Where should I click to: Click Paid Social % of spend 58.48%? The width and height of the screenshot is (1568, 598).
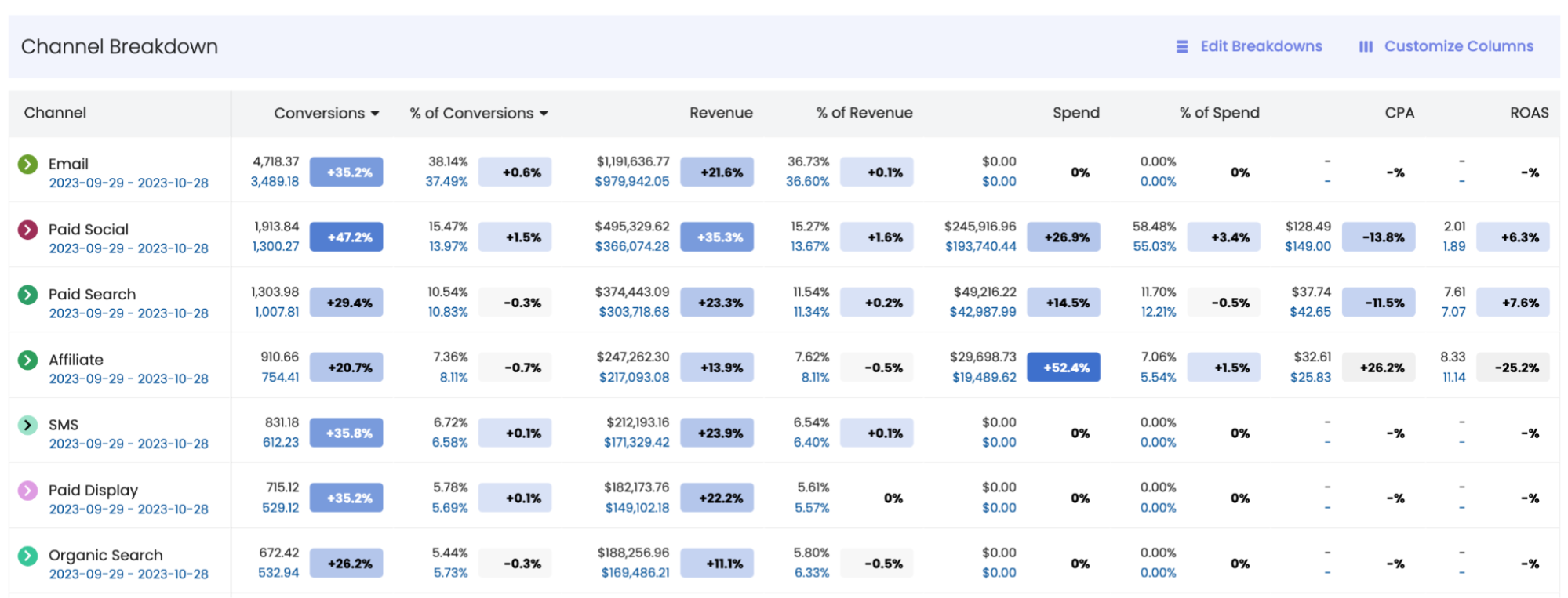click(x=1154, y=227)
